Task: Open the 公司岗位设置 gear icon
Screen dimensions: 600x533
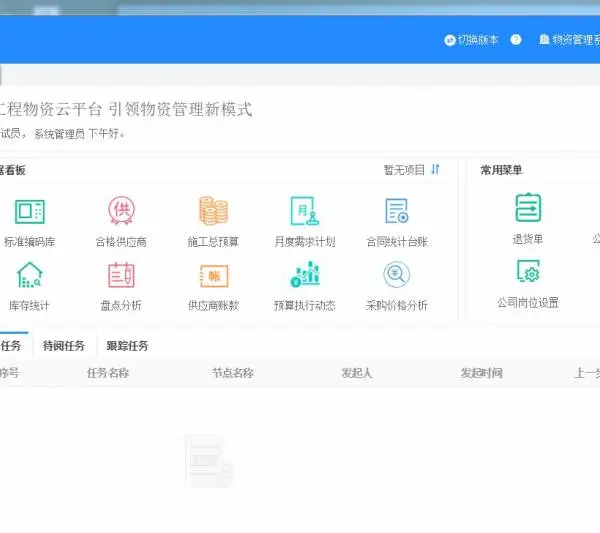Action: click(x=528, y=271)
